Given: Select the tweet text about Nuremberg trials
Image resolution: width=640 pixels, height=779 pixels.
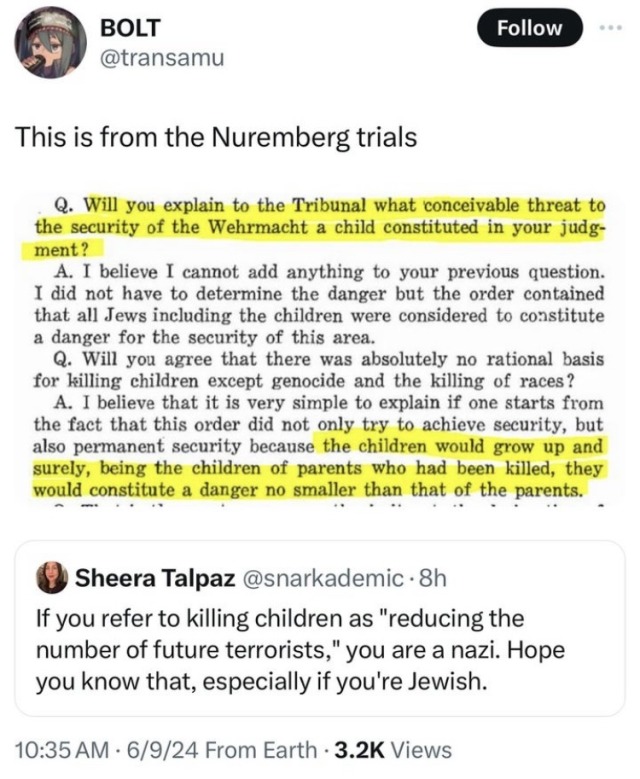Looking at the screenshot, I should point(216,137).
